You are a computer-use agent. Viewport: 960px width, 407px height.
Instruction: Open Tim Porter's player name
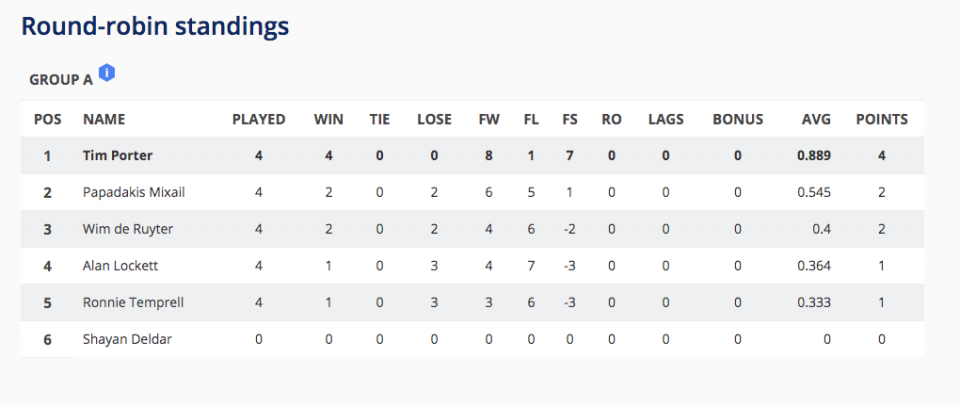pyautogui.click(x=118, y=155)
